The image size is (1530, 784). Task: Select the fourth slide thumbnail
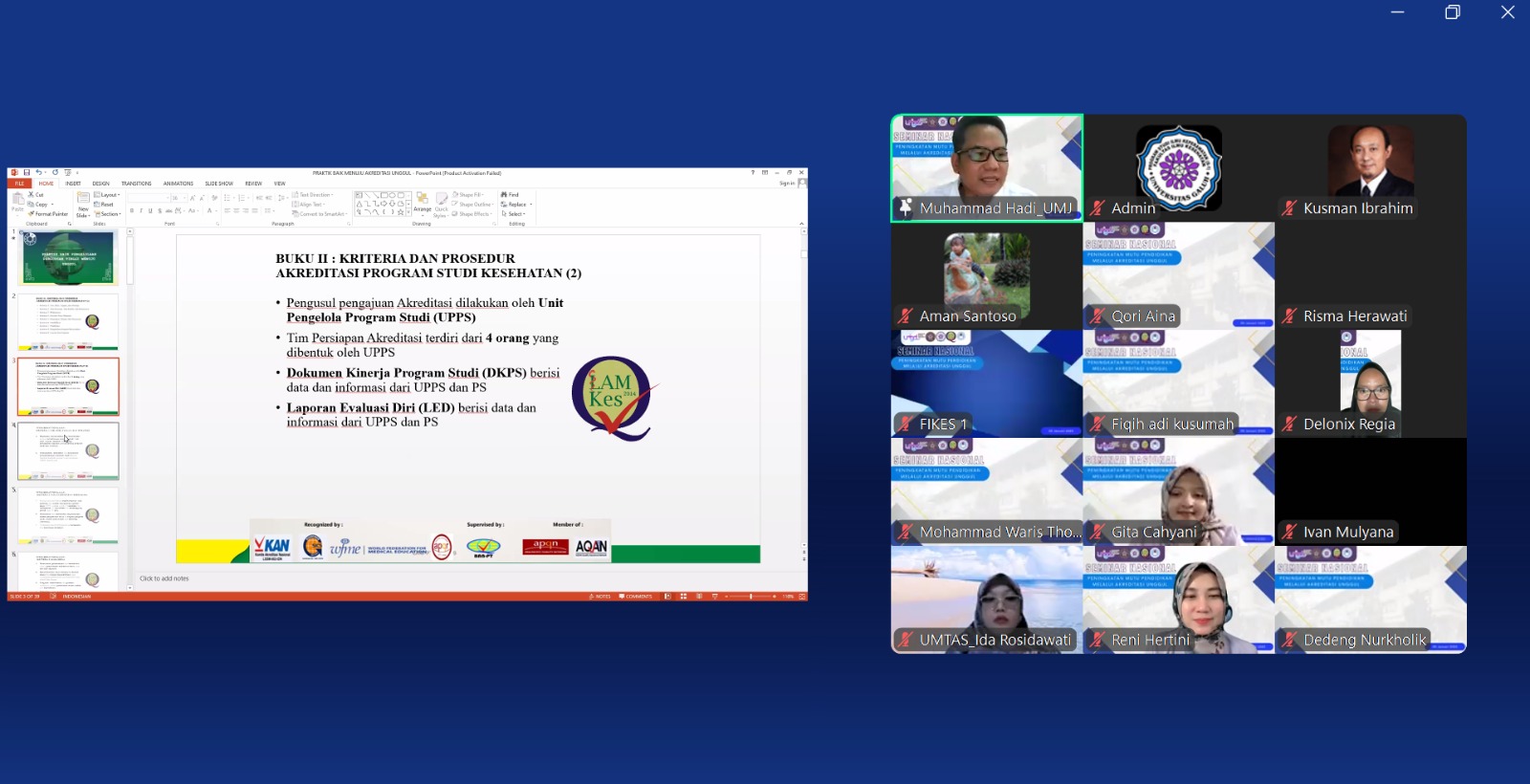(x=68, y=450)
